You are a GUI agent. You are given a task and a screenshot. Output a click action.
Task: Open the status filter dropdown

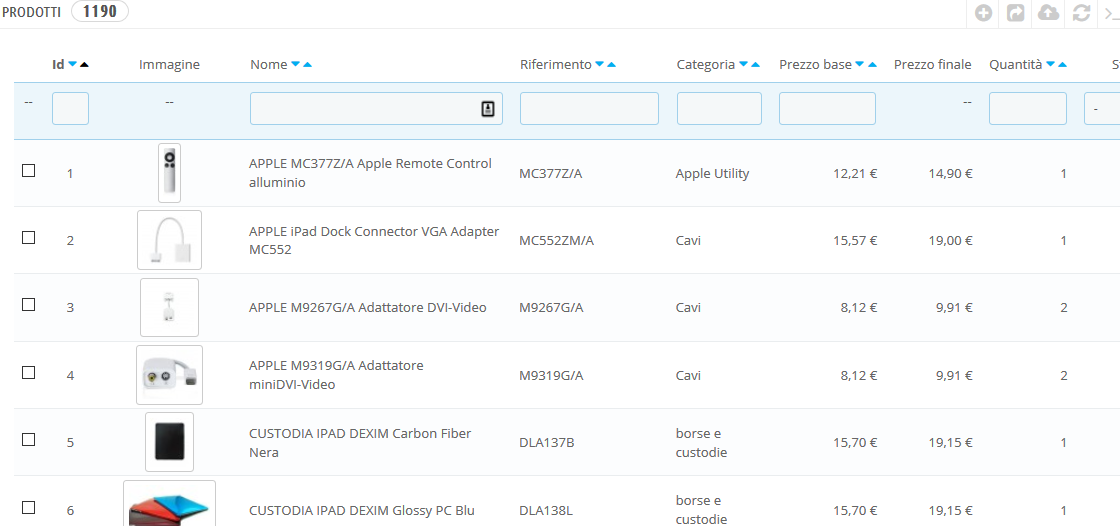(1102, 108)
